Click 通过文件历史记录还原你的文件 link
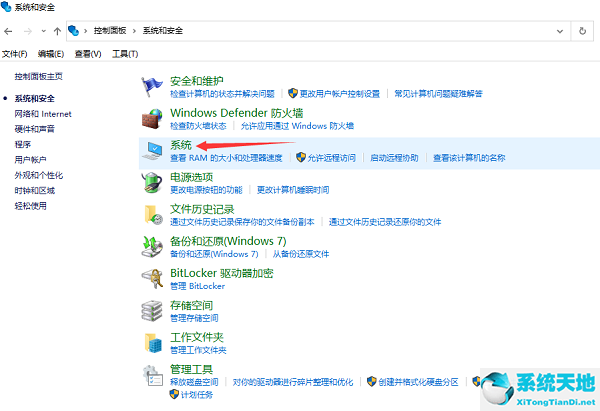 tap(385, 222)
